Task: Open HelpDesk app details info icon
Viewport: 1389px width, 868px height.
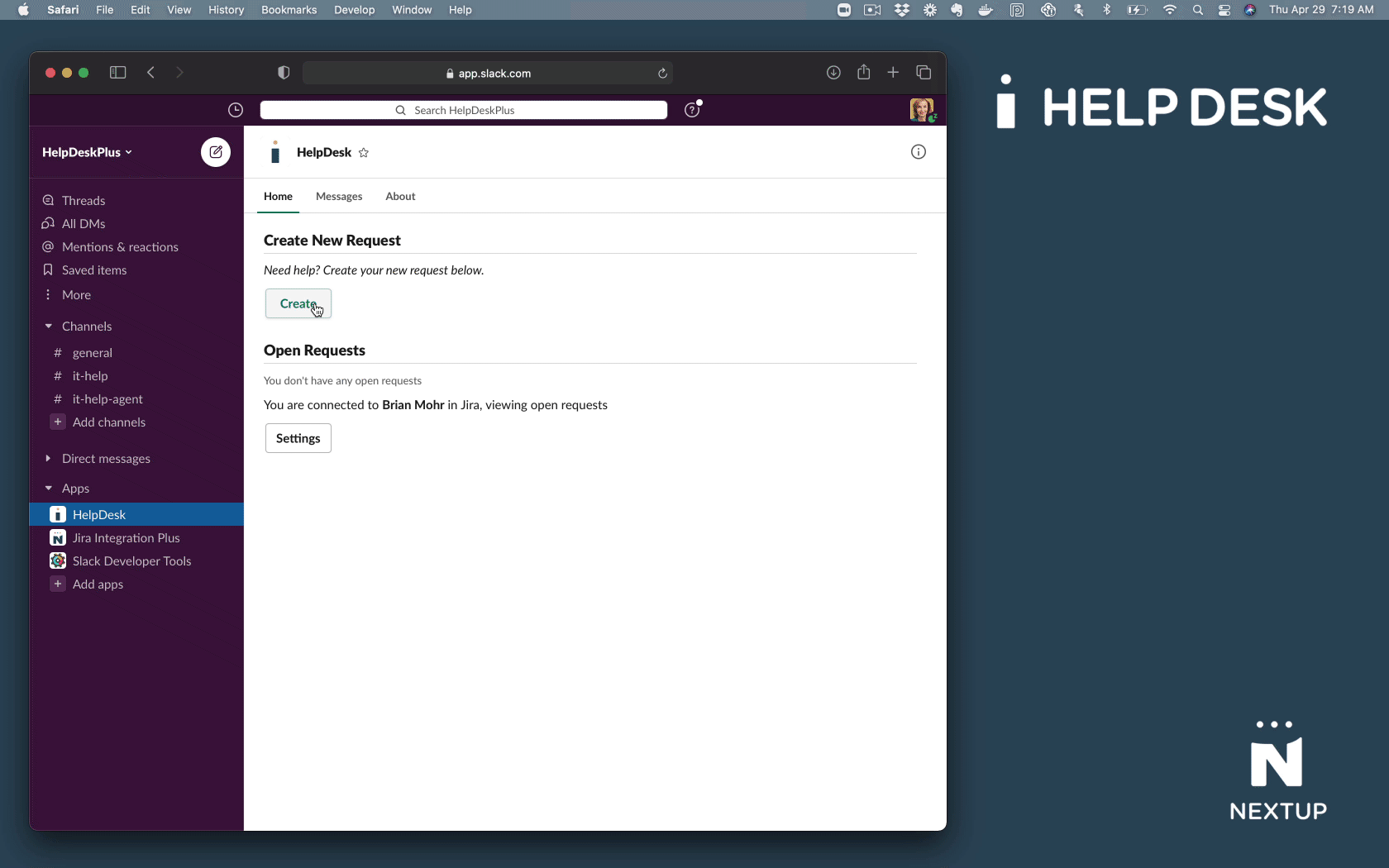Action: (919, 152)
